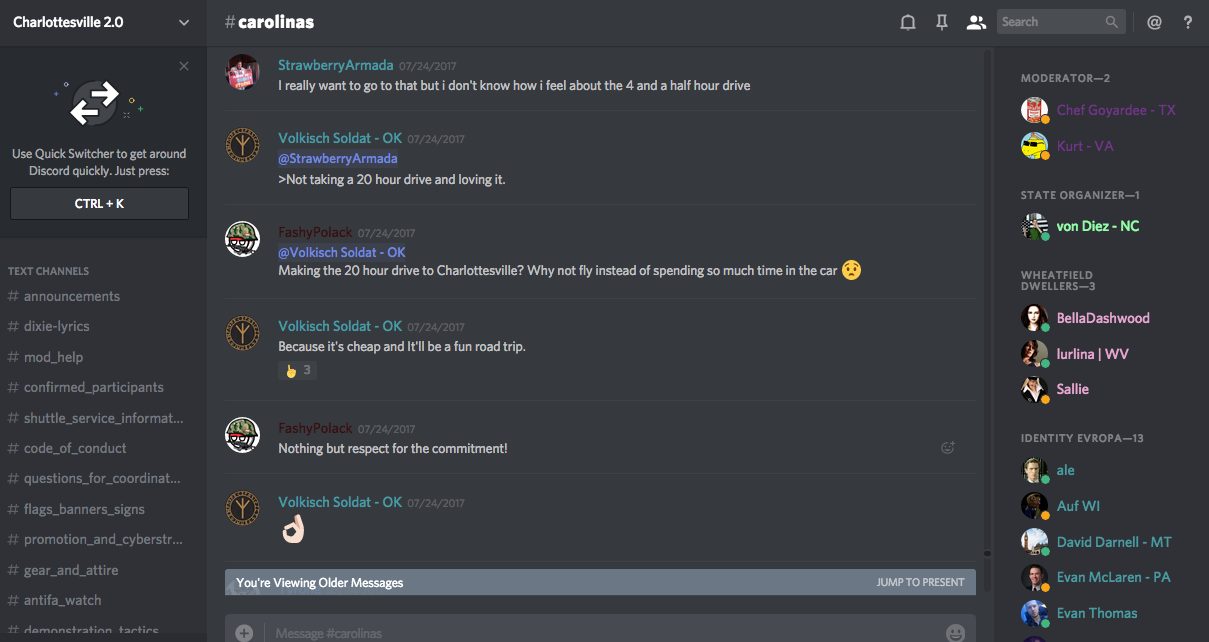The width and height of the screenshot is (1209, 642).
Task: Switch to the antifa_watch channel
Action: pos(62,600)
